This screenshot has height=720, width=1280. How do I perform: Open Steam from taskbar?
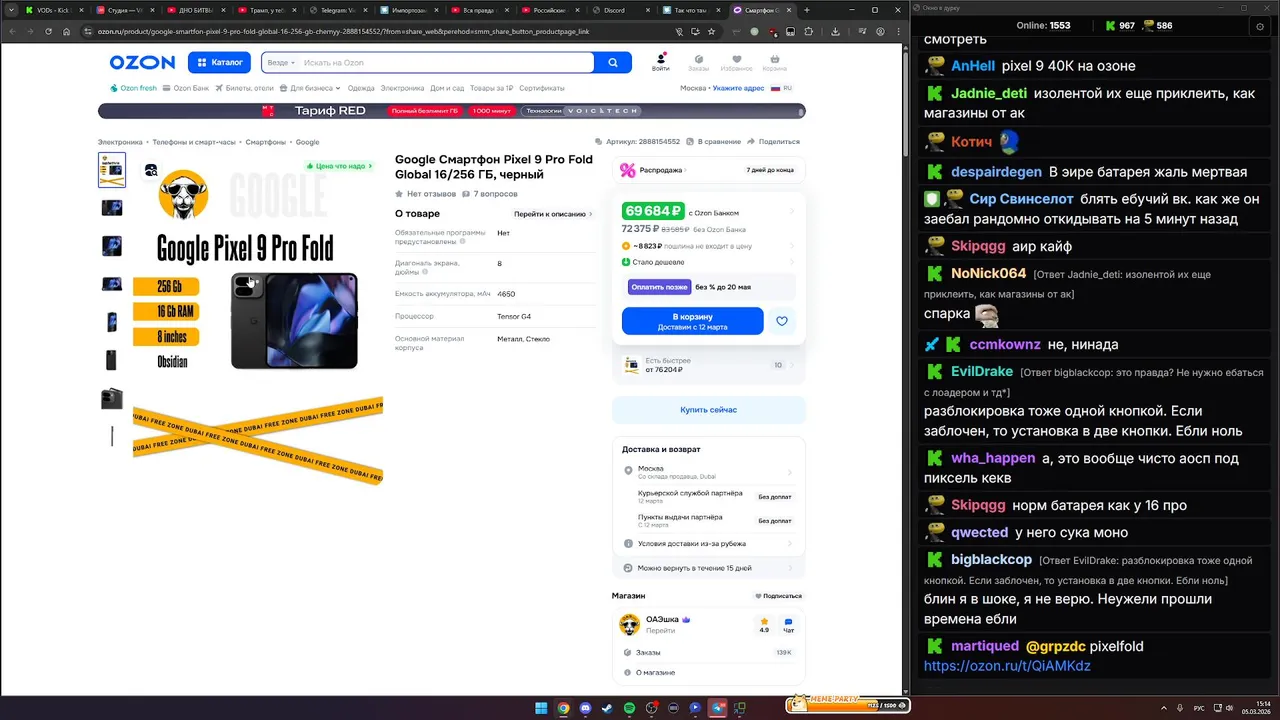coord(607,708)
